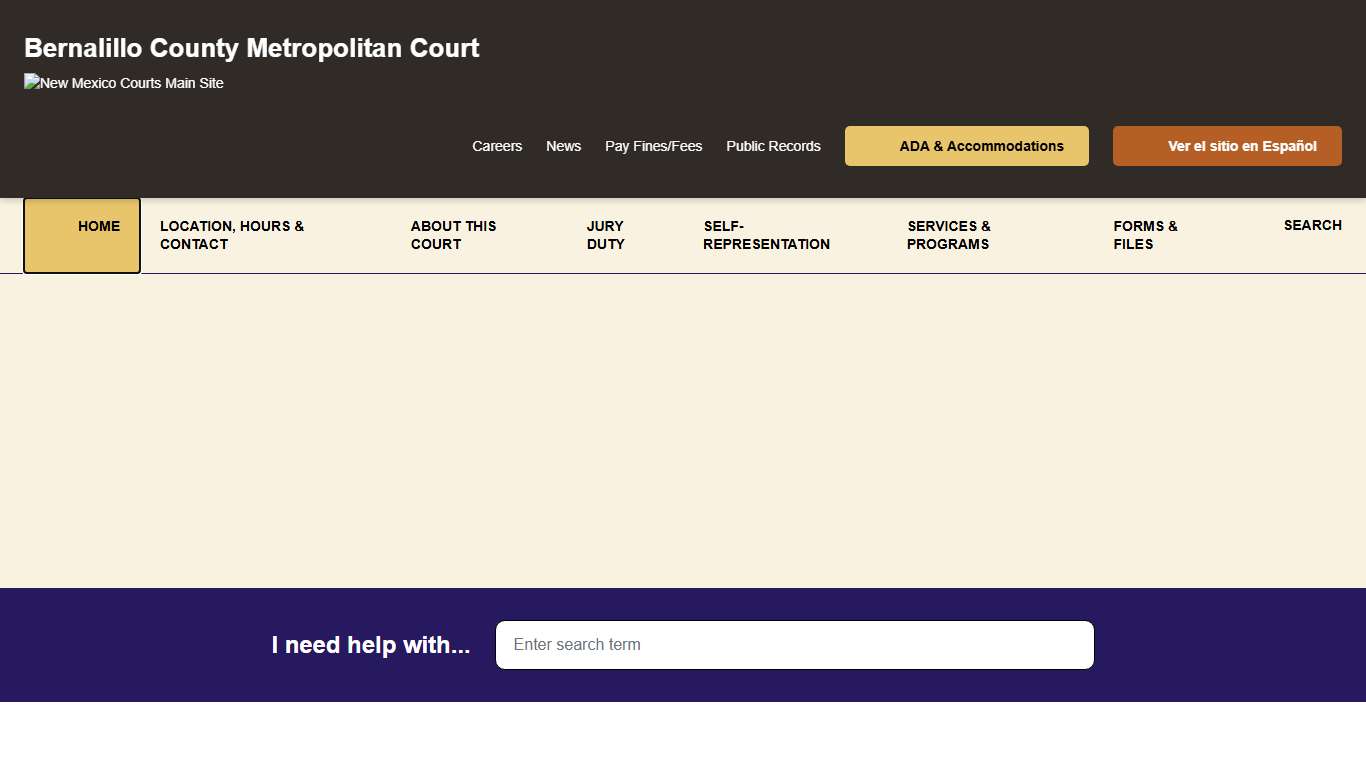
Task: Click the search term entry box
Action: pyautogui.click(x=794, y=644)
